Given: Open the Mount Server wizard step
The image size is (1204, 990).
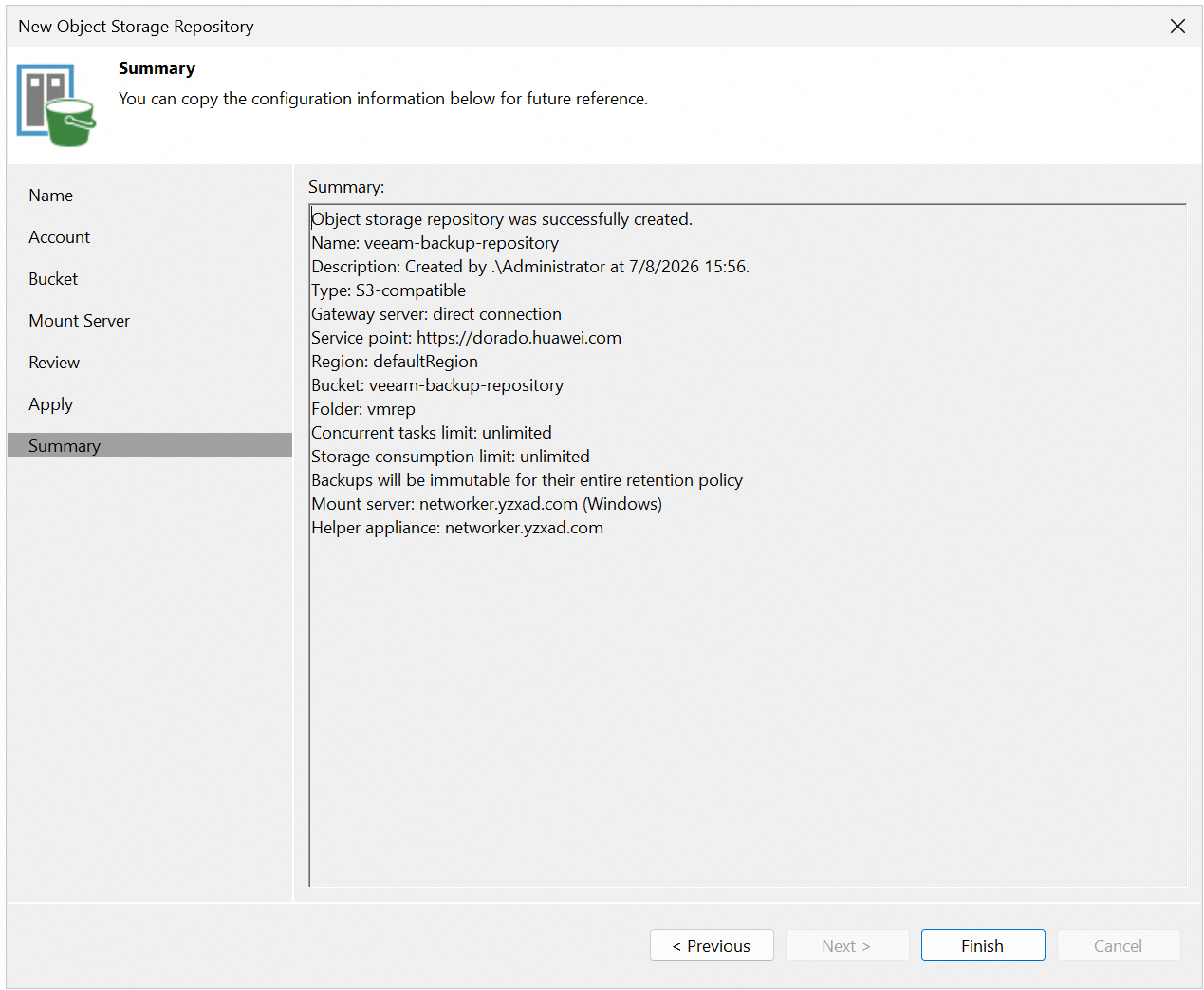Looking at the screenshot, I should (x=79, y=321).
